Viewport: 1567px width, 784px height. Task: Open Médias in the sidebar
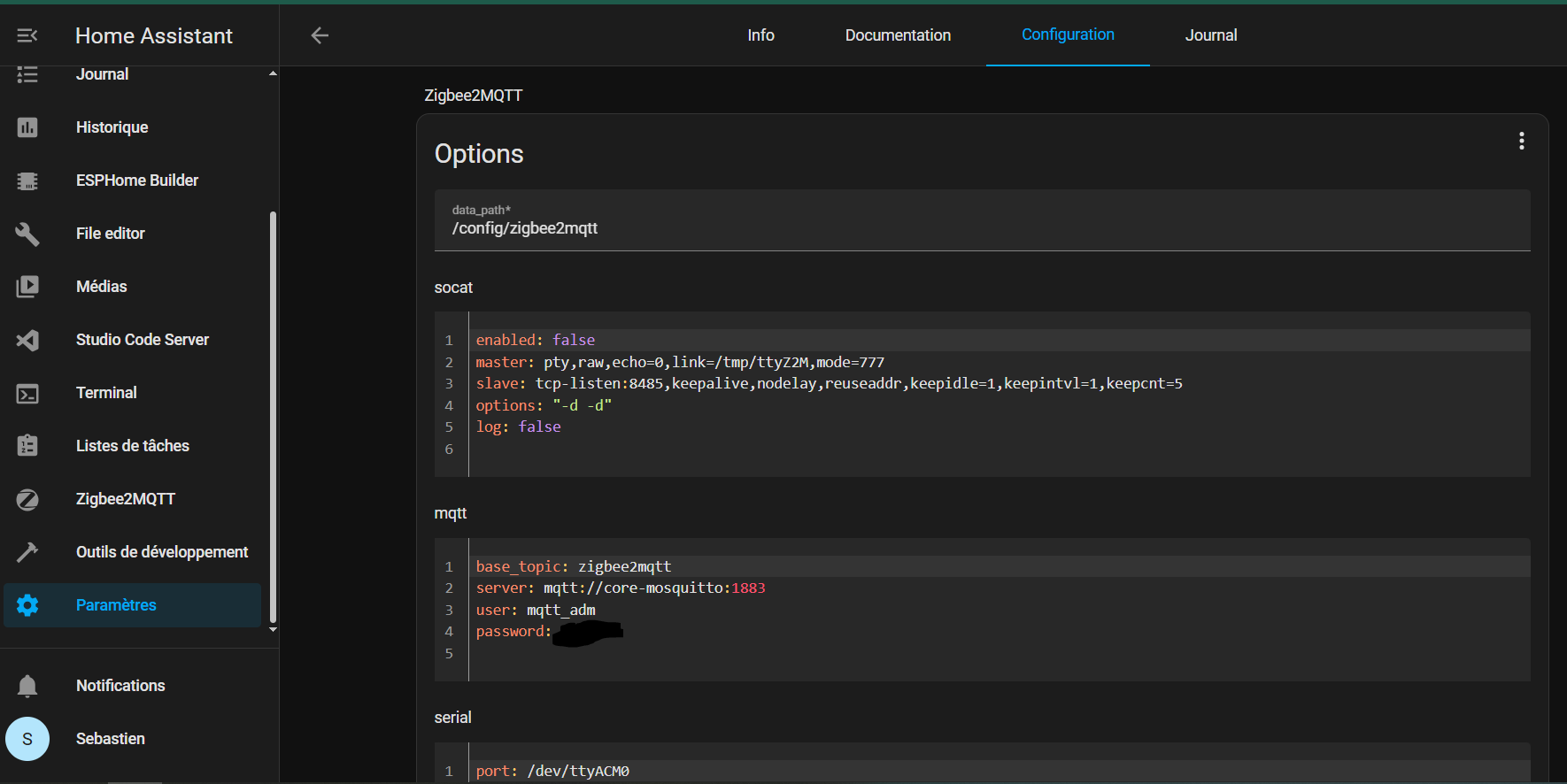point(133,287)
